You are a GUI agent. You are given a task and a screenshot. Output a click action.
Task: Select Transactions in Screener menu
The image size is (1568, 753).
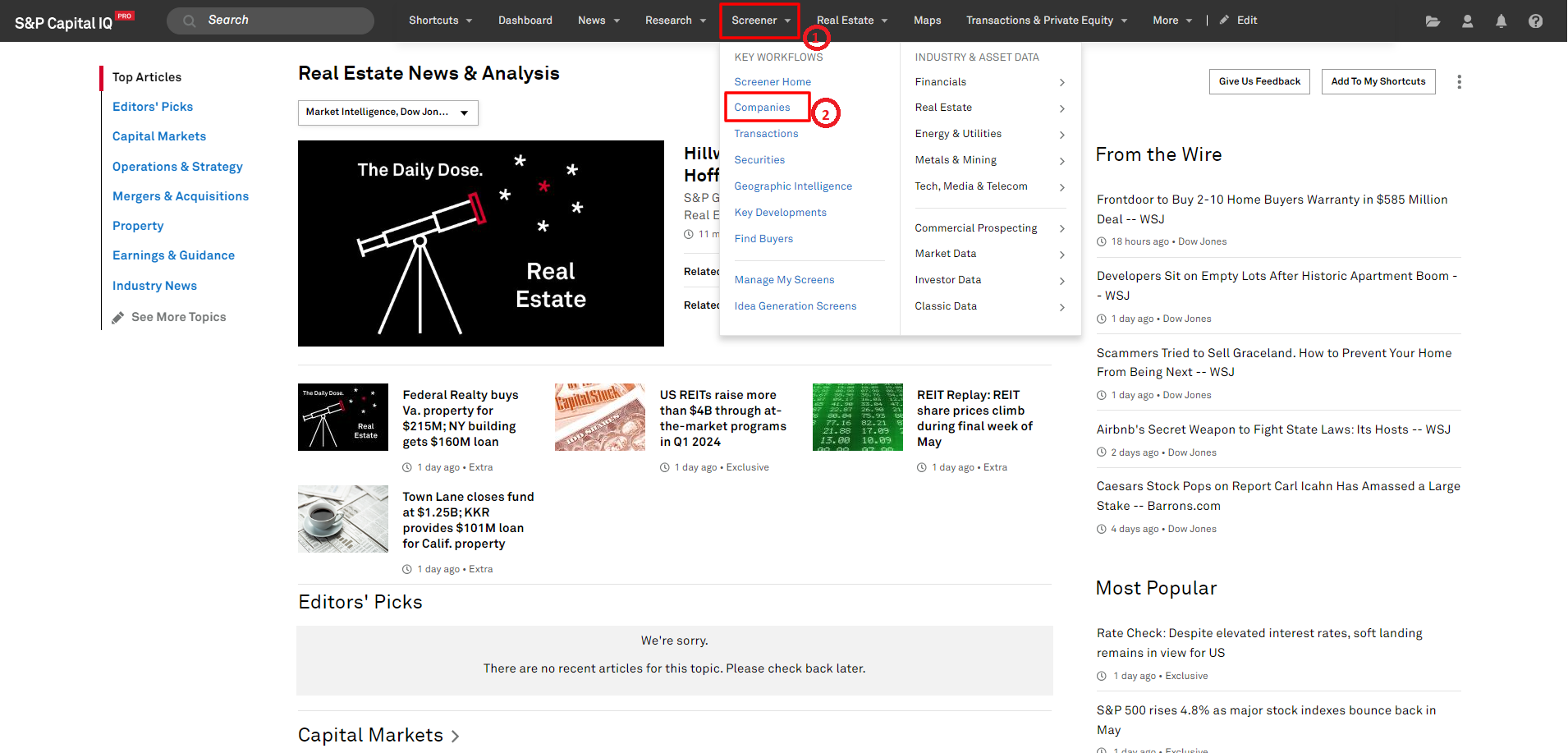[766, 134]
